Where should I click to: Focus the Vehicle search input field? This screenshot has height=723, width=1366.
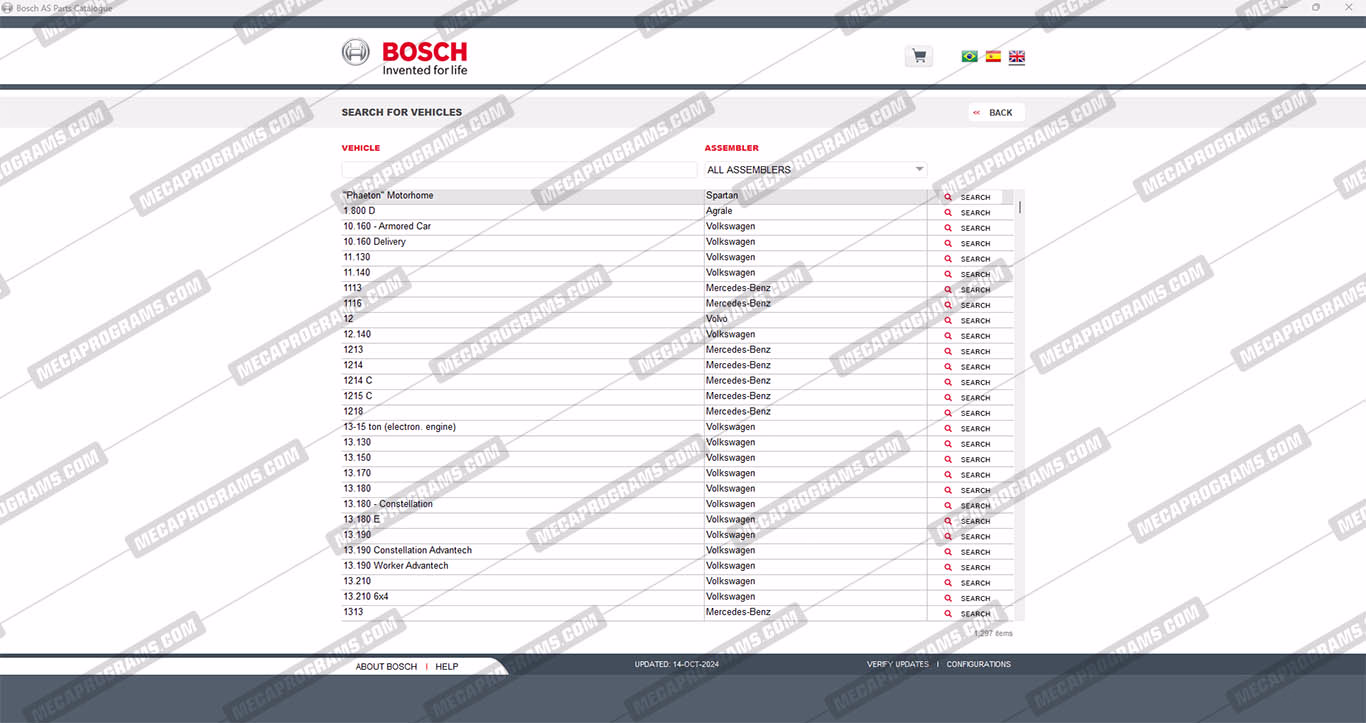(519, 170)
